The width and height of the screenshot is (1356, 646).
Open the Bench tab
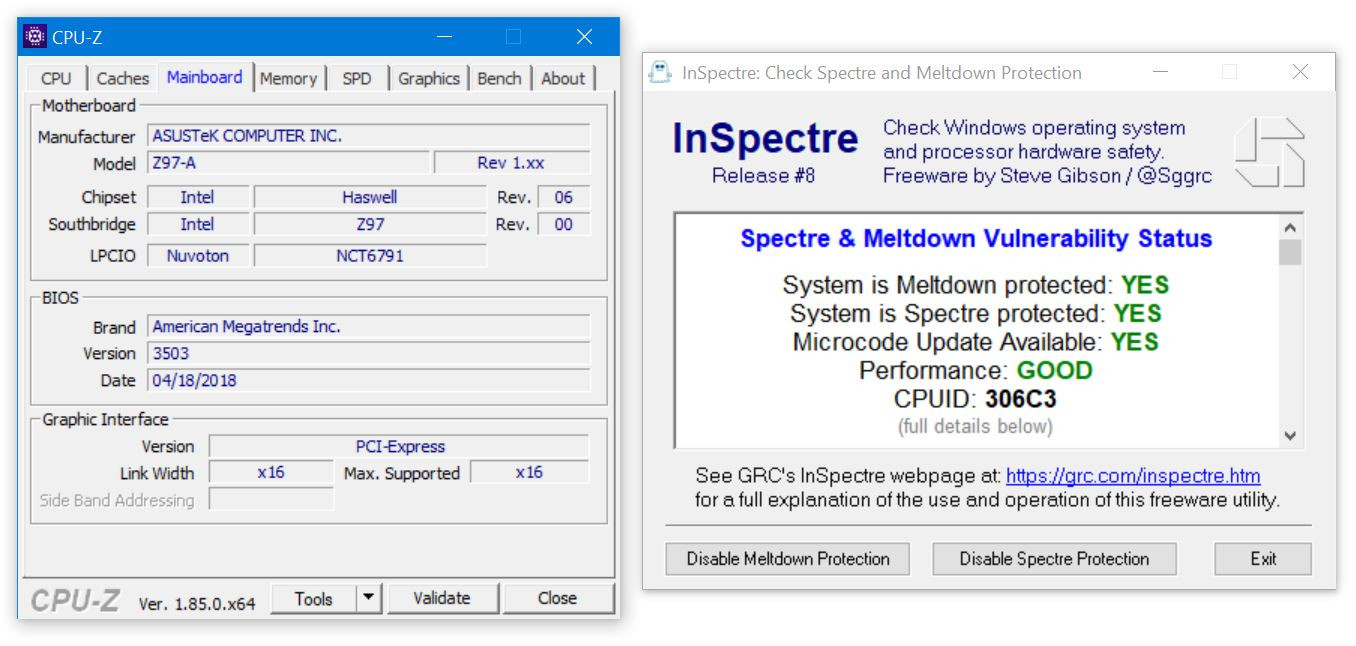pos(499,78)
